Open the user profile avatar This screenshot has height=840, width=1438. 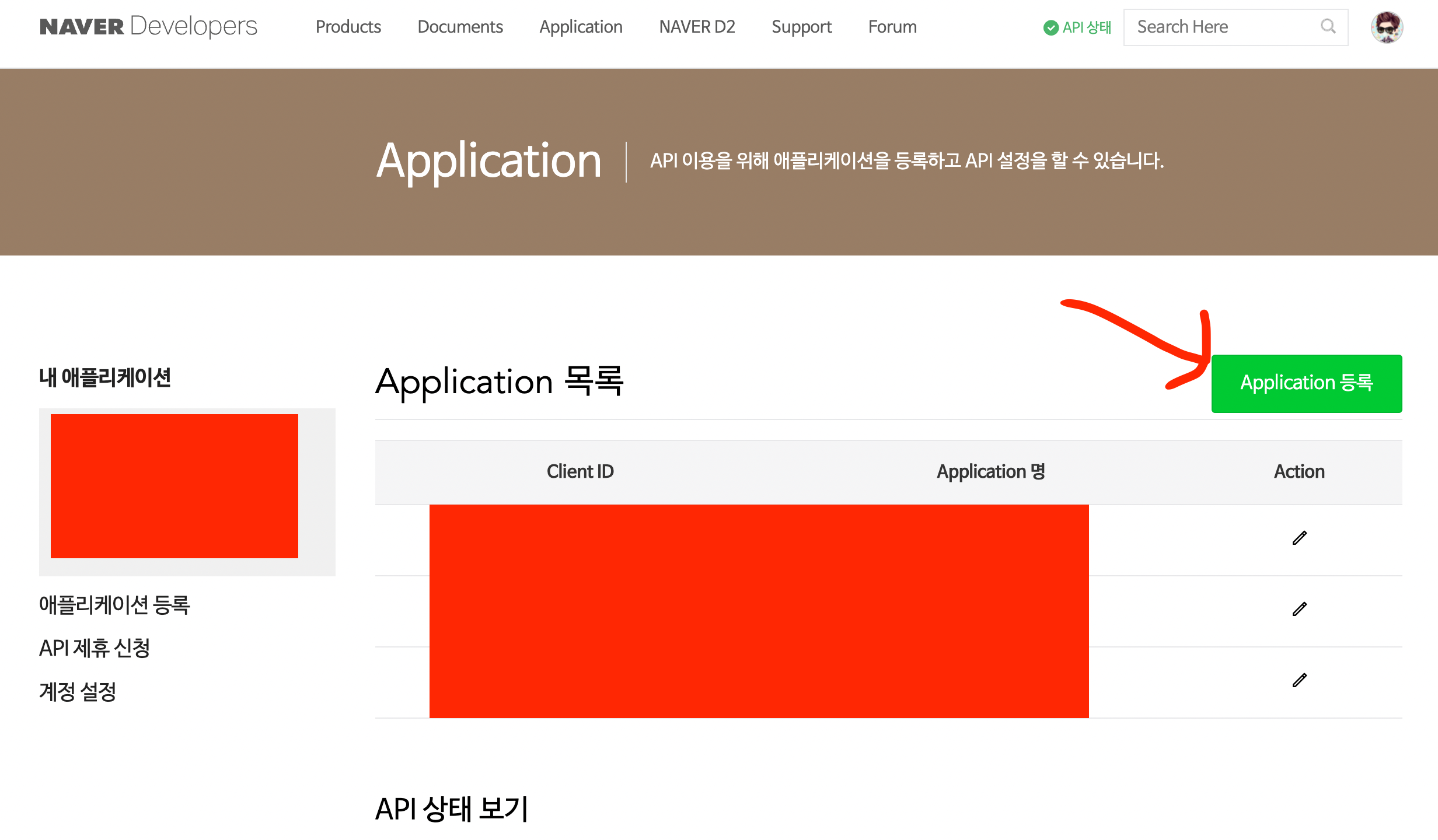click(1387, 27)
